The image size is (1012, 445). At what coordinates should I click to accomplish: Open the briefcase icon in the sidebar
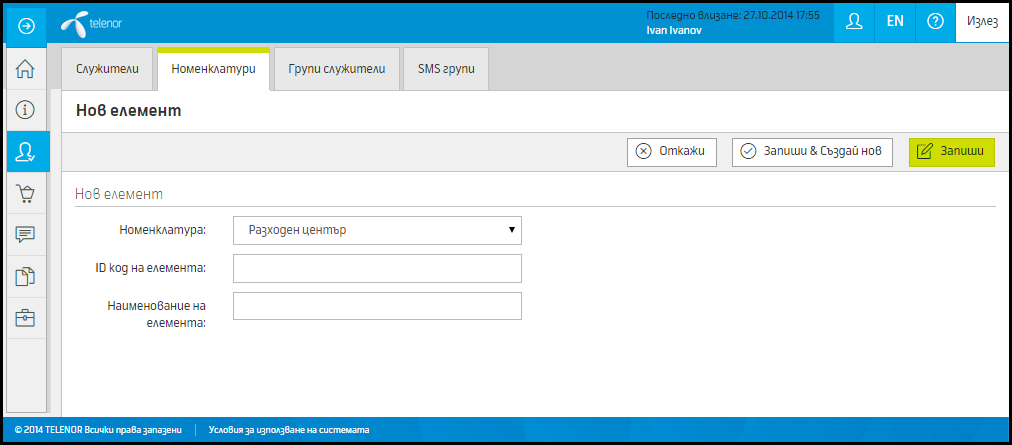pos(26,318)
